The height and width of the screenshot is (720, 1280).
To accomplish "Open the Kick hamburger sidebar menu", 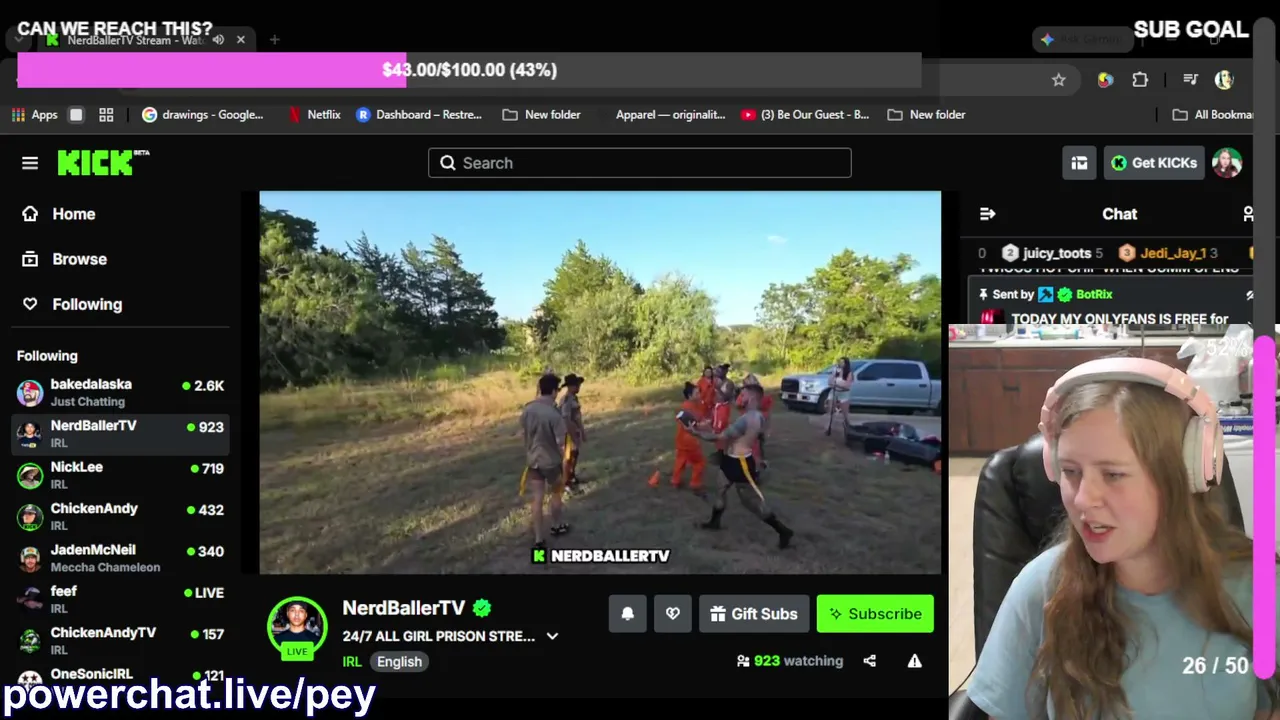I will click(30, 163).
